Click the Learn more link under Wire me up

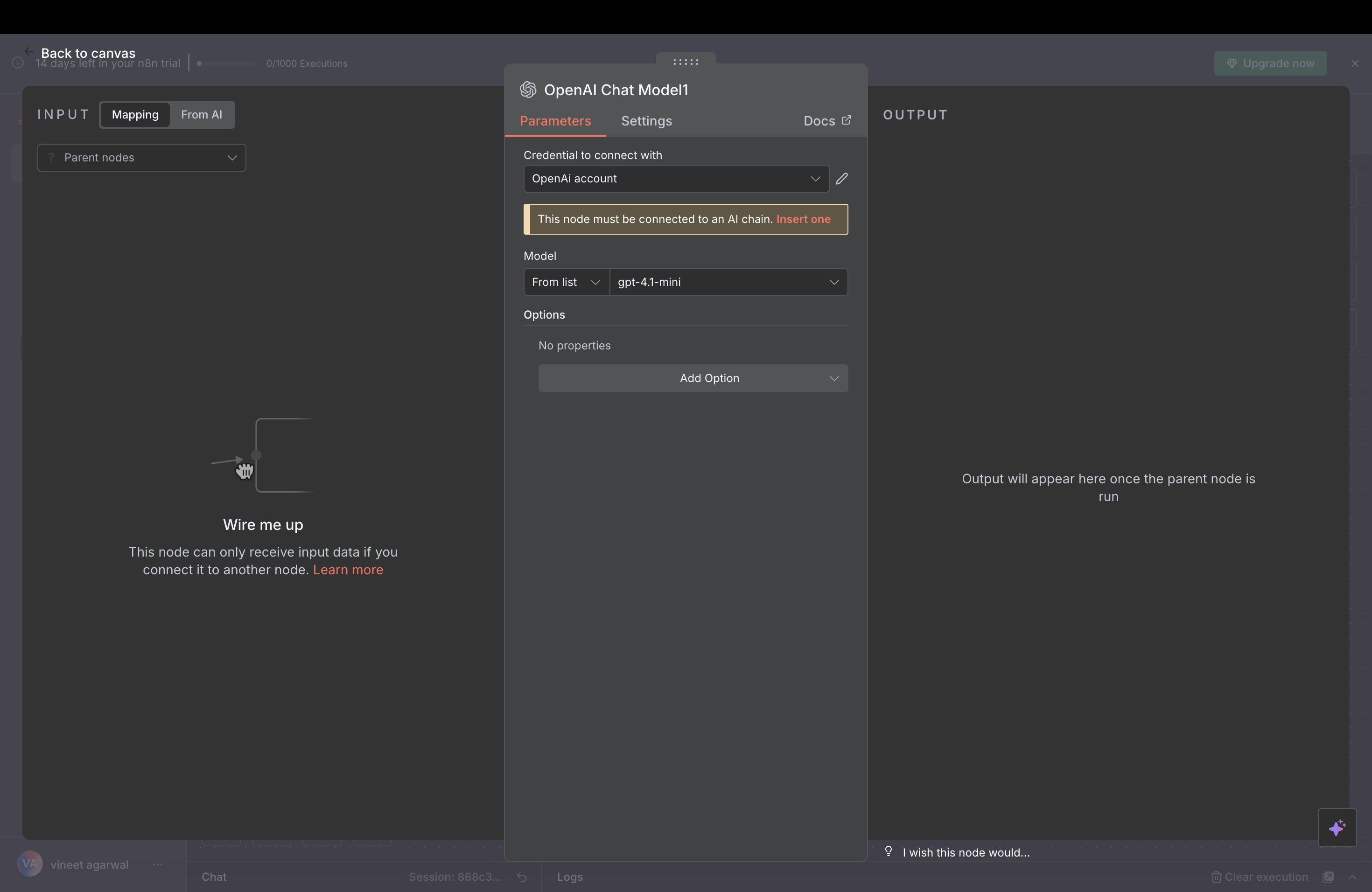[348, 570]
